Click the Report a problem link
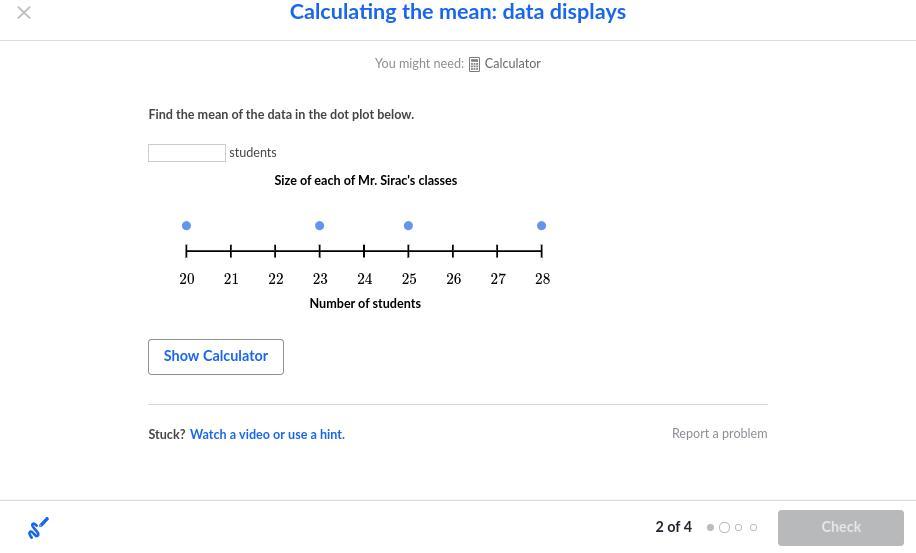 (x=719, y=434)
